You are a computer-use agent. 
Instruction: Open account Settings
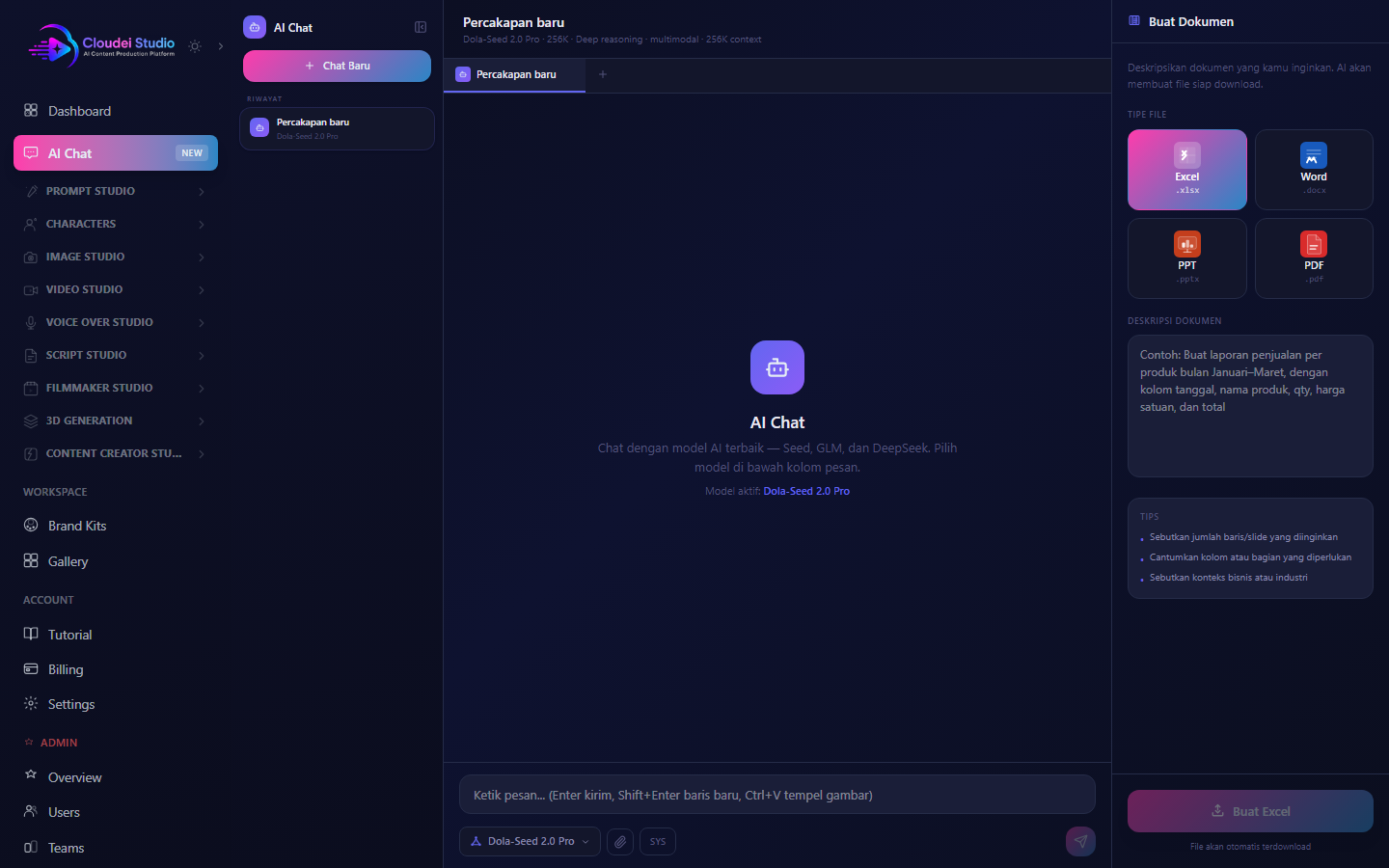(116, 704)
